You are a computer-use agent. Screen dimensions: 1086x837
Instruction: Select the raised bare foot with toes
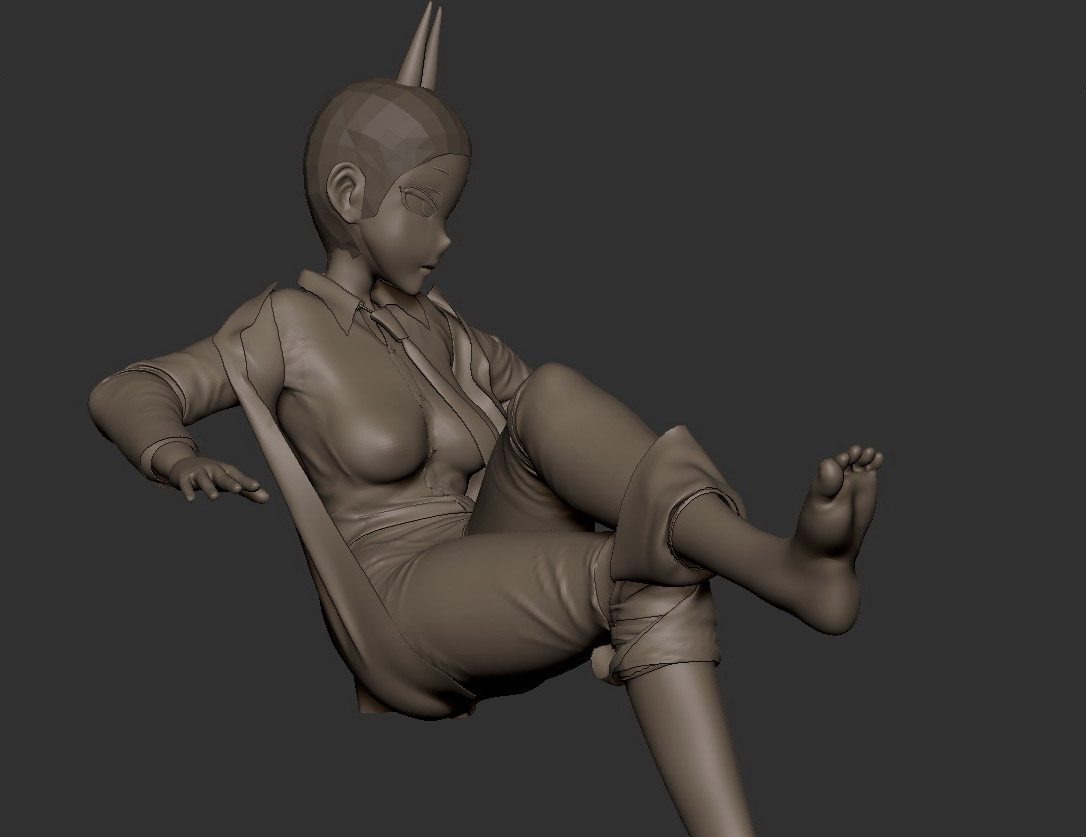click(836, 538)
